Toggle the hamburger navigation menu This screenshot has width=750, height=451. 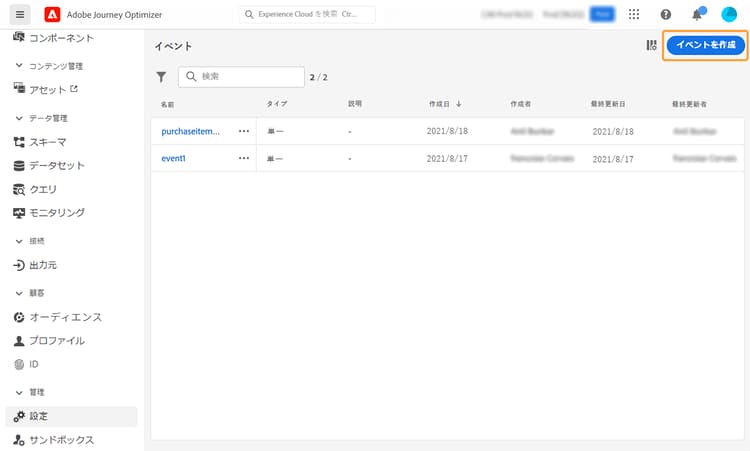(x=20, y=14)
